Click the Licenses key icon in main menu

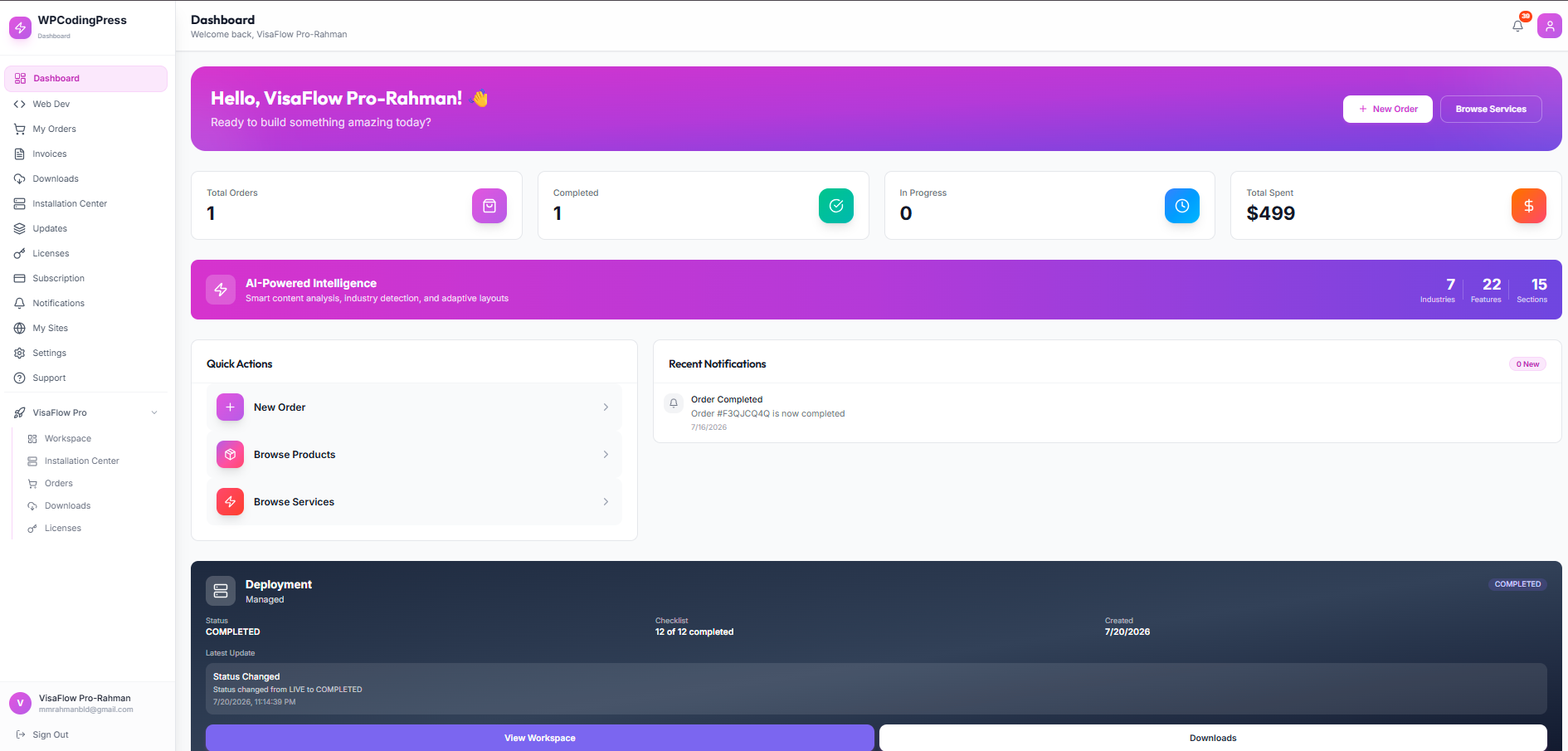[20, 254]
